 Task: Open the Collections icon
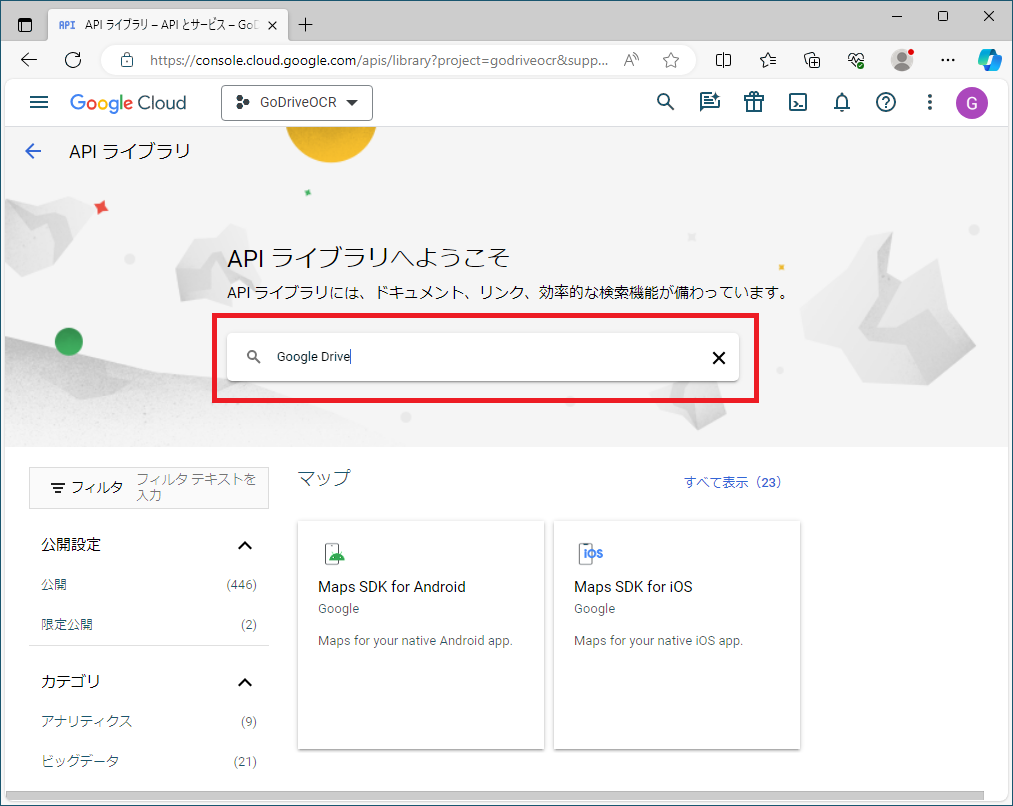pyautogui.click(x=811, y=60)
